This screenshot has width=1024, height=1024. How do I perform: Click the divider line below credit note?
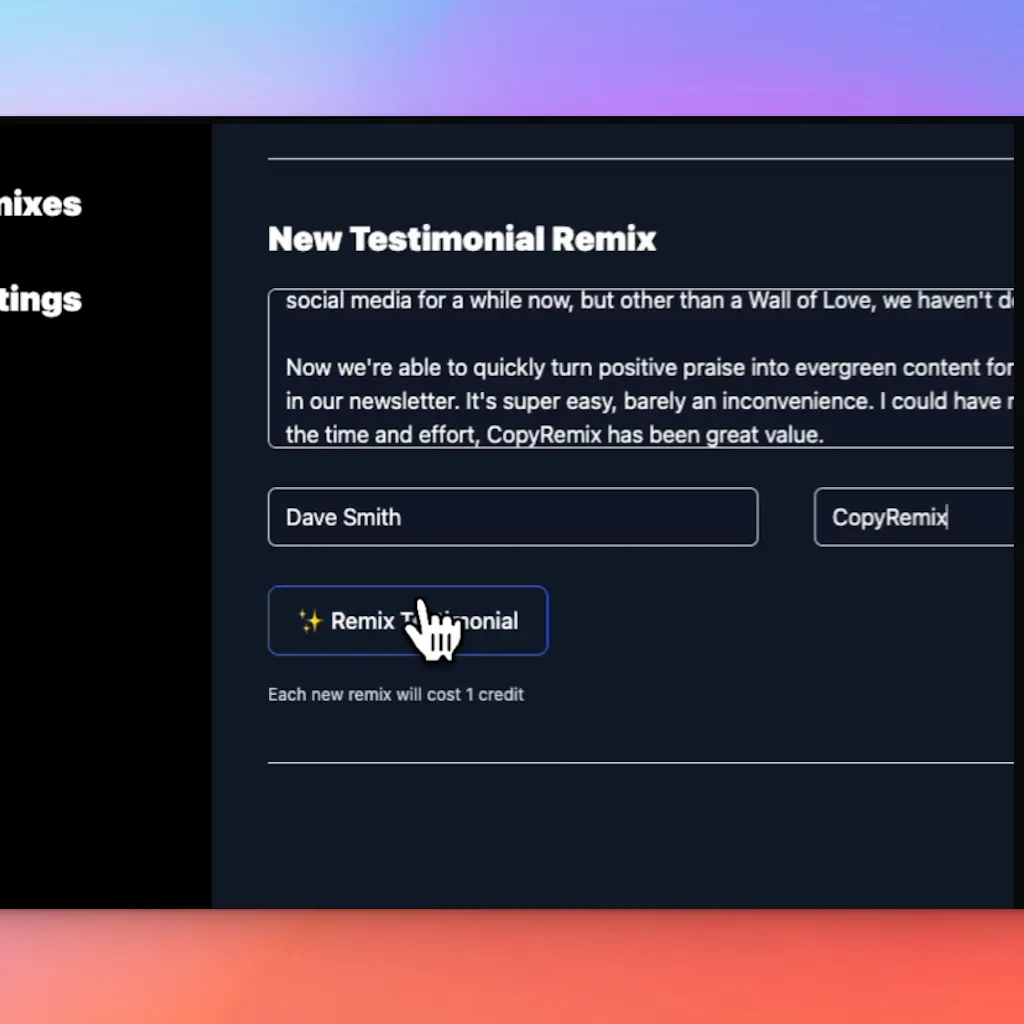[640, 763]
